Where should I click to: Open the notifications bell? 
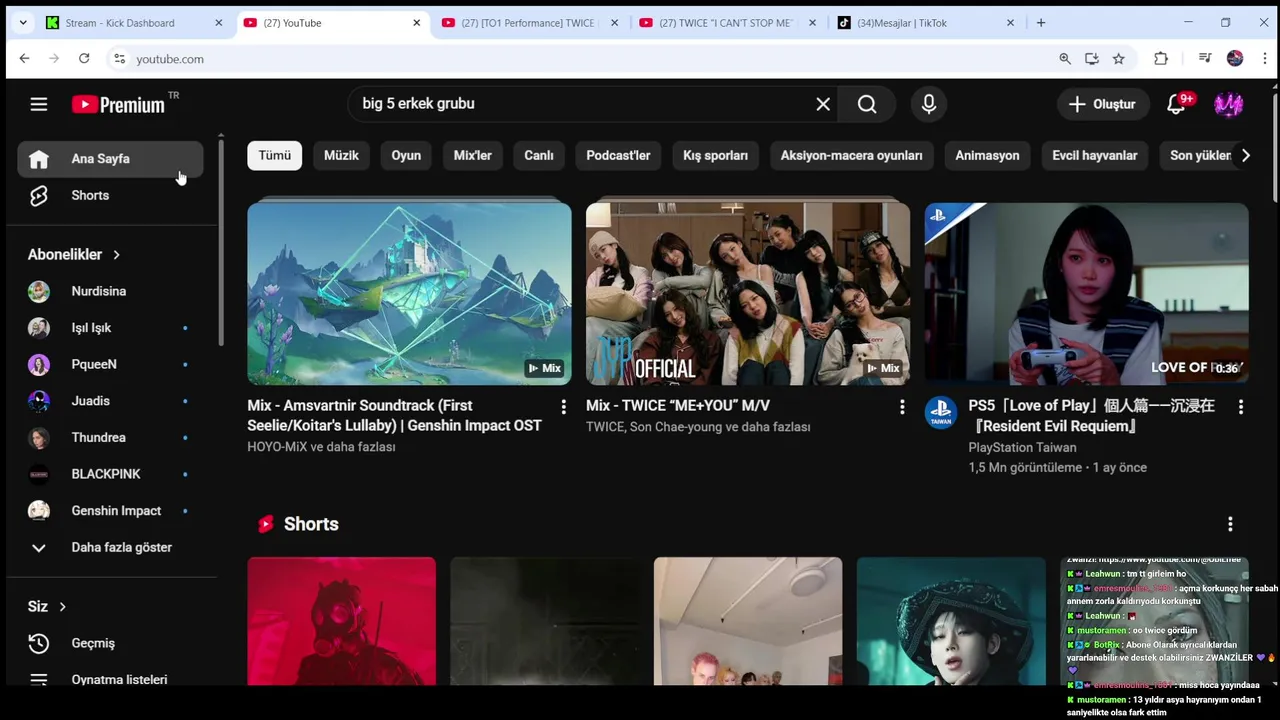click(x=1177, y=104)
